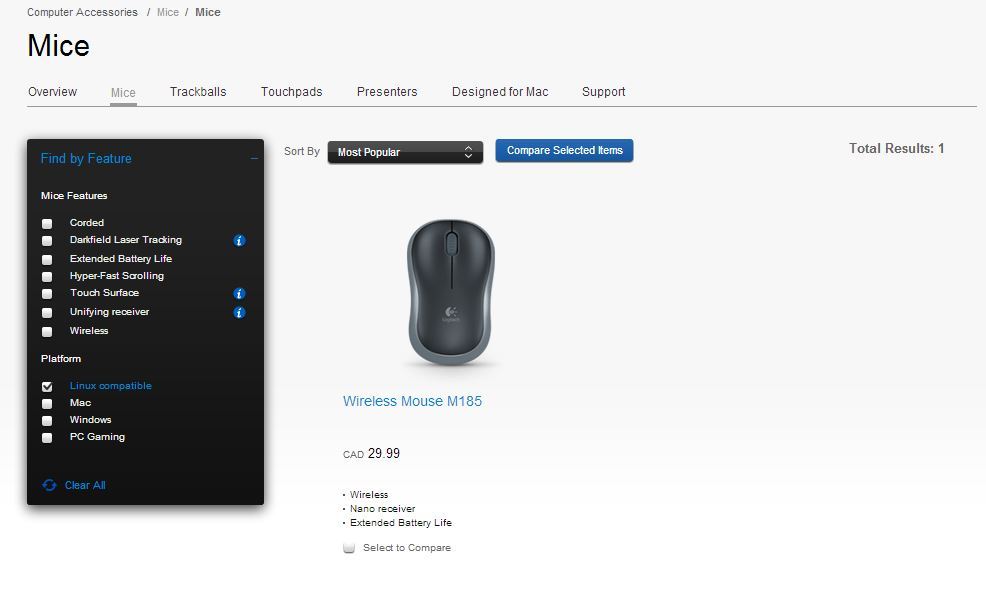Click the Compare Selected Items button
Viewport: 986px width, 615px height.
click(564, 150)
